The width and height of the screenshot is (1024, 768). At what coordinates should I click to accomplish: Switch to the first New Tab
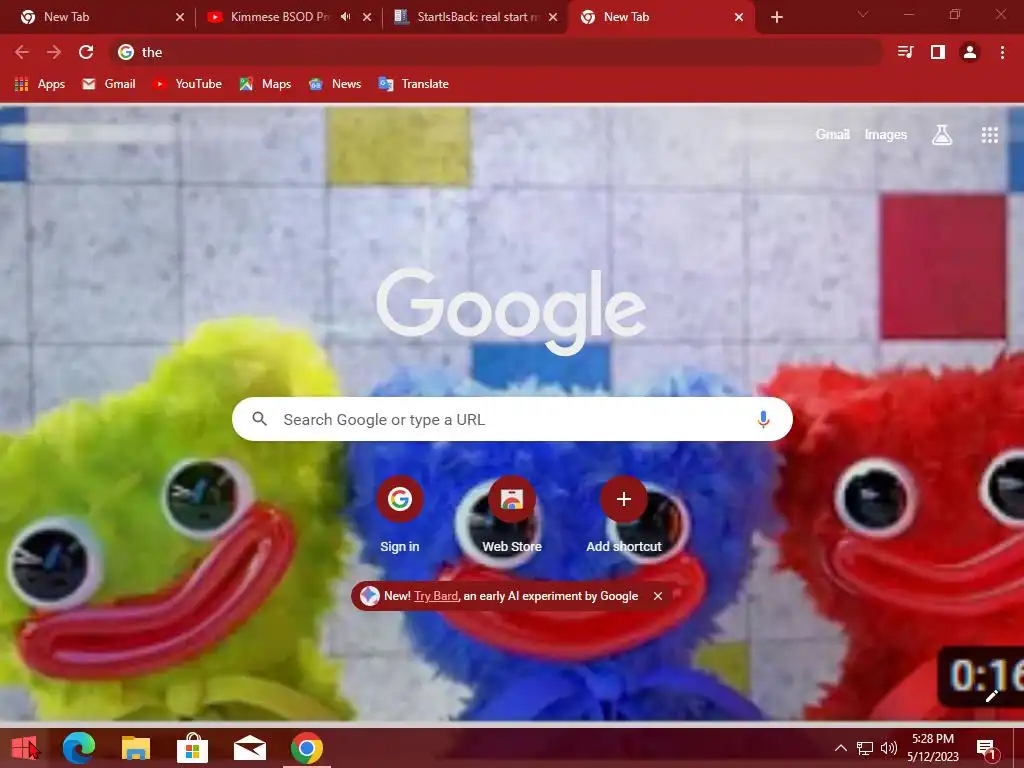98,17
